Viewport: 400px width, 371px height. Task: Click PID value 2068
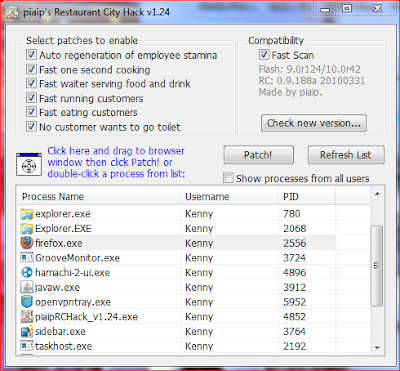(294, 229)
